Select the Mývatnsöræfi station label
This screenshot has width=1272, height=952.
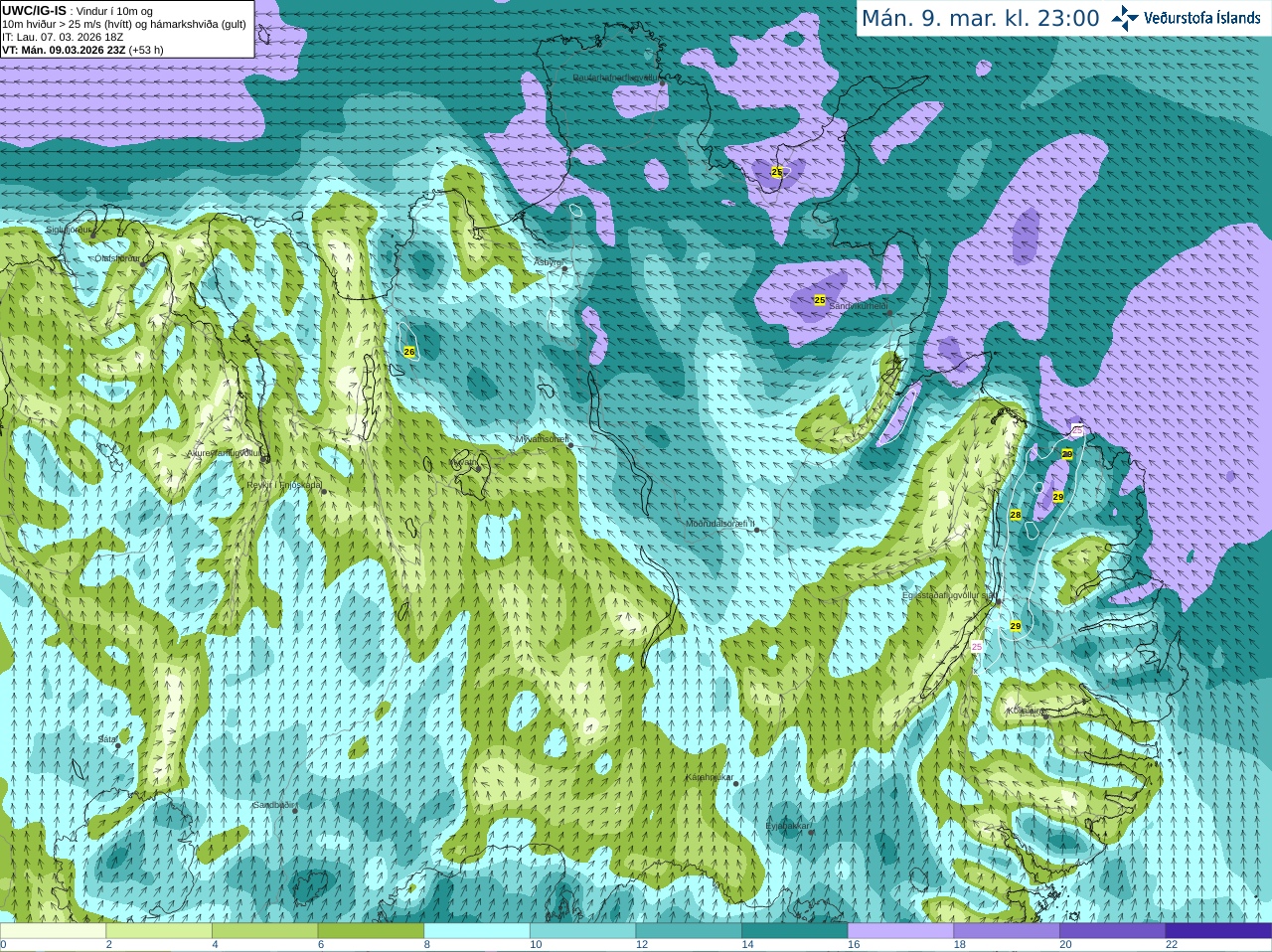click(x=542, y=438)
